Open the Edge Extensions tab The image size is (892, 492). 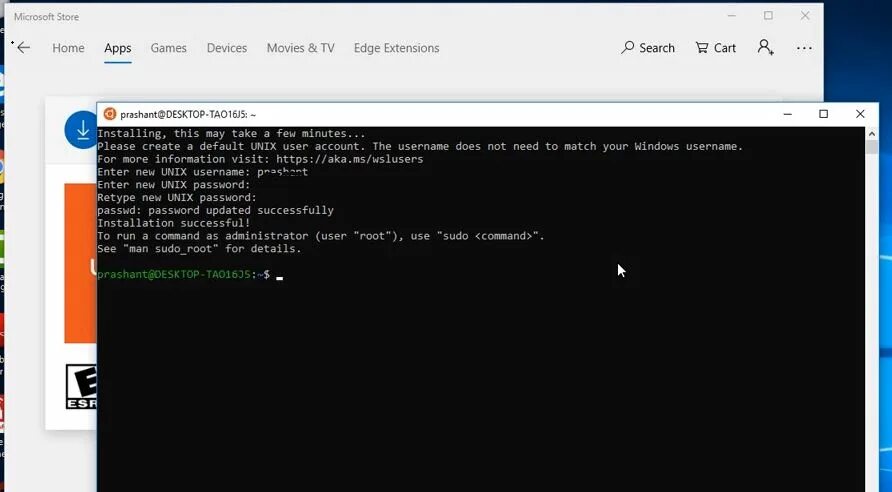pyautogui.click(x=397, y=48)
